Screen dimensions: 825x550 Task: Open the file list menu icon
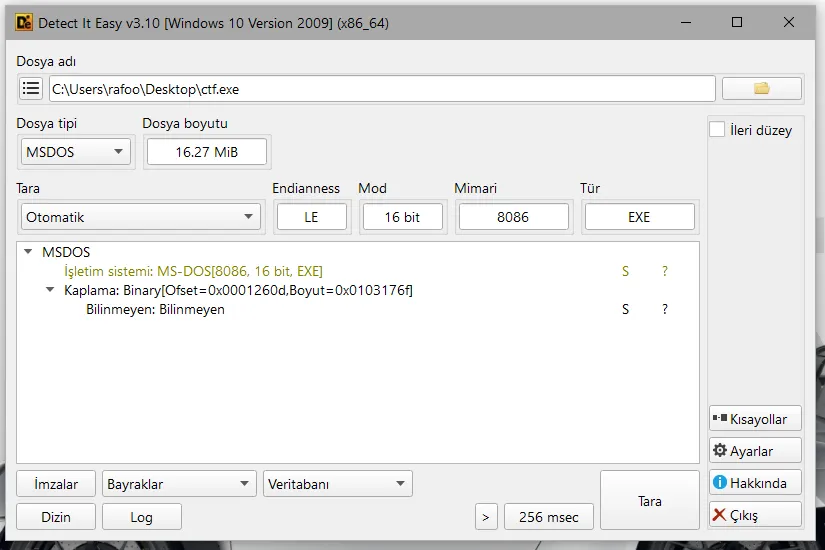[x=31, y=88]
